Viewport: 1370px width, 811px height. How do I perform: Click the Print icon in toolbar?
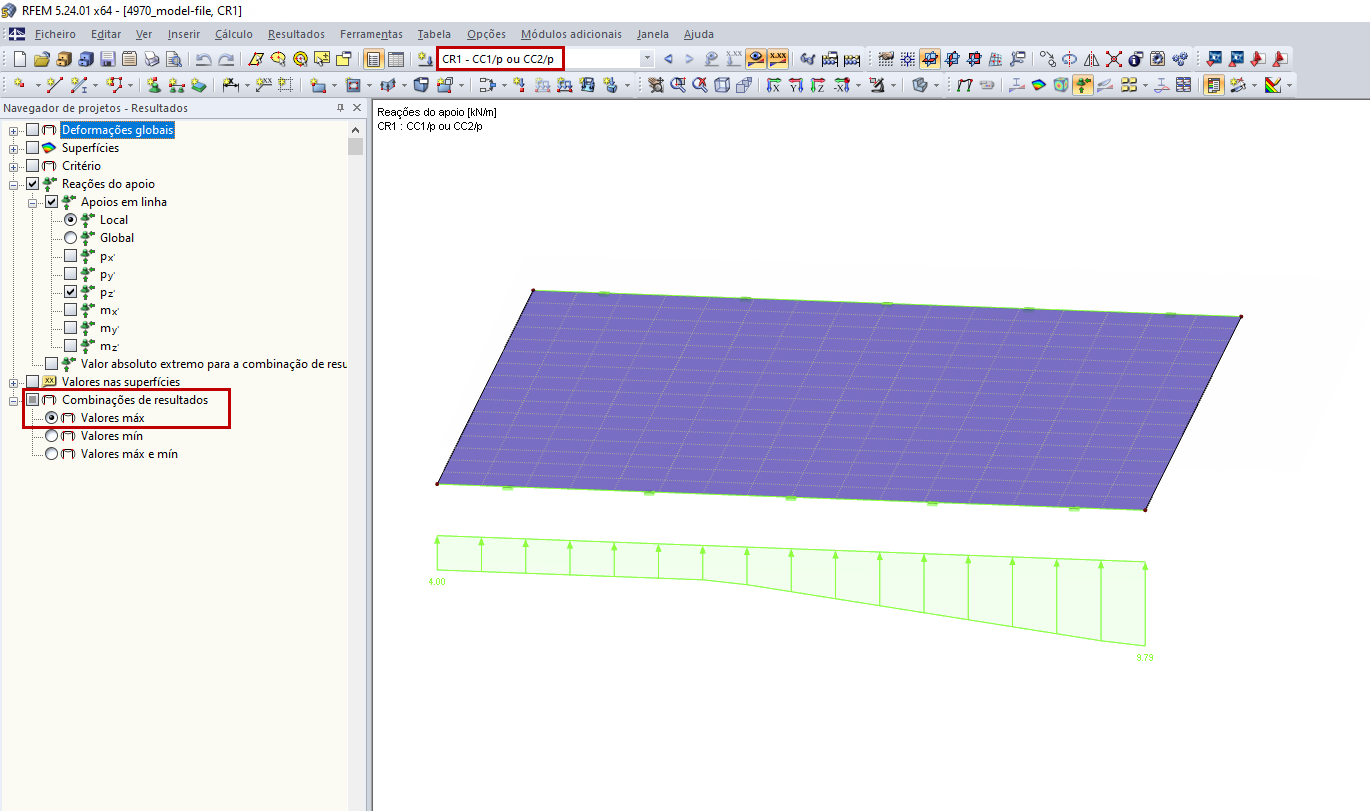point(151,59)
